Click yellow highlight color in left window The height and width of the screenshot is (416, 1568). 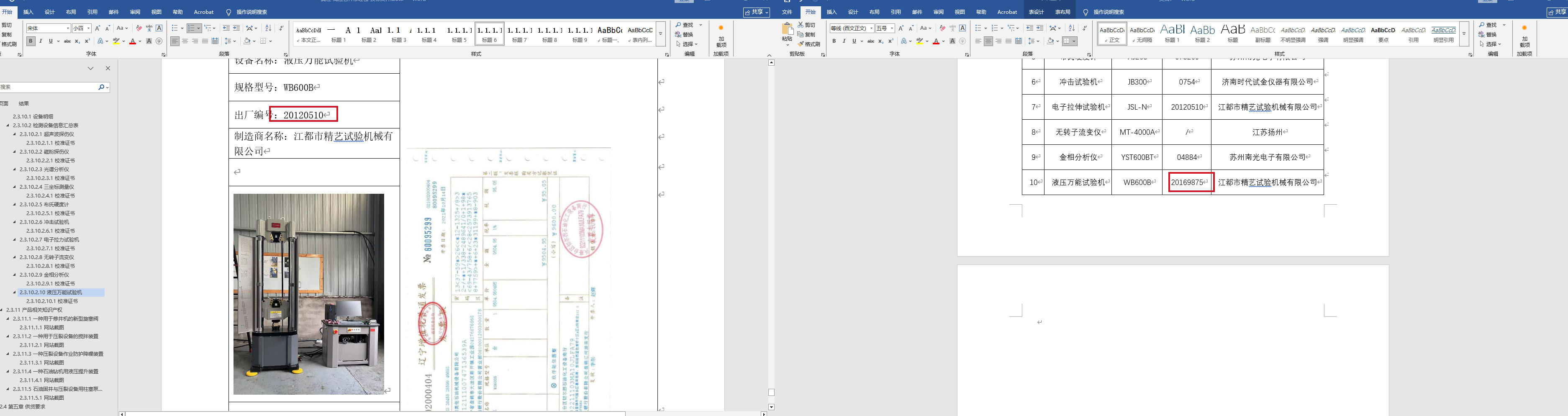(115, 41)
